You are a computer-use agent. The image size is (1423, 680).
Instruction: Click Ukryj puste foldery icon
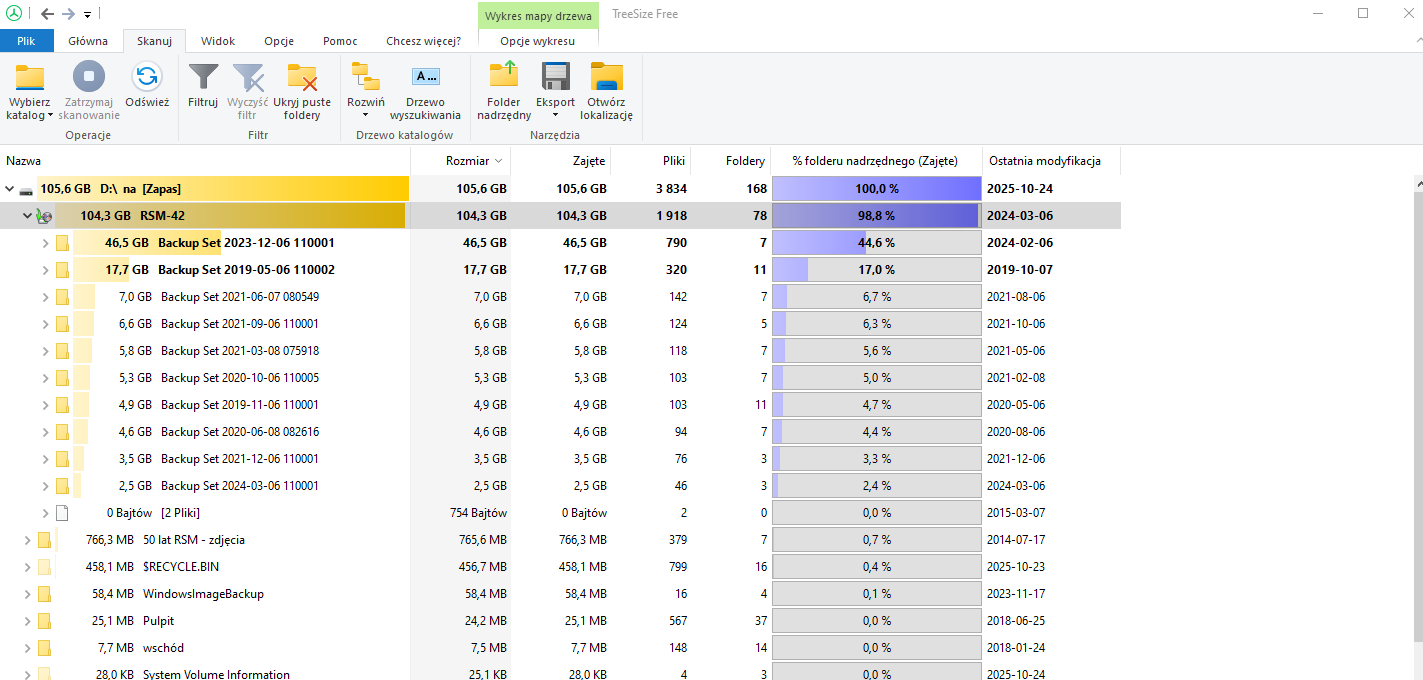pos(302,77)
